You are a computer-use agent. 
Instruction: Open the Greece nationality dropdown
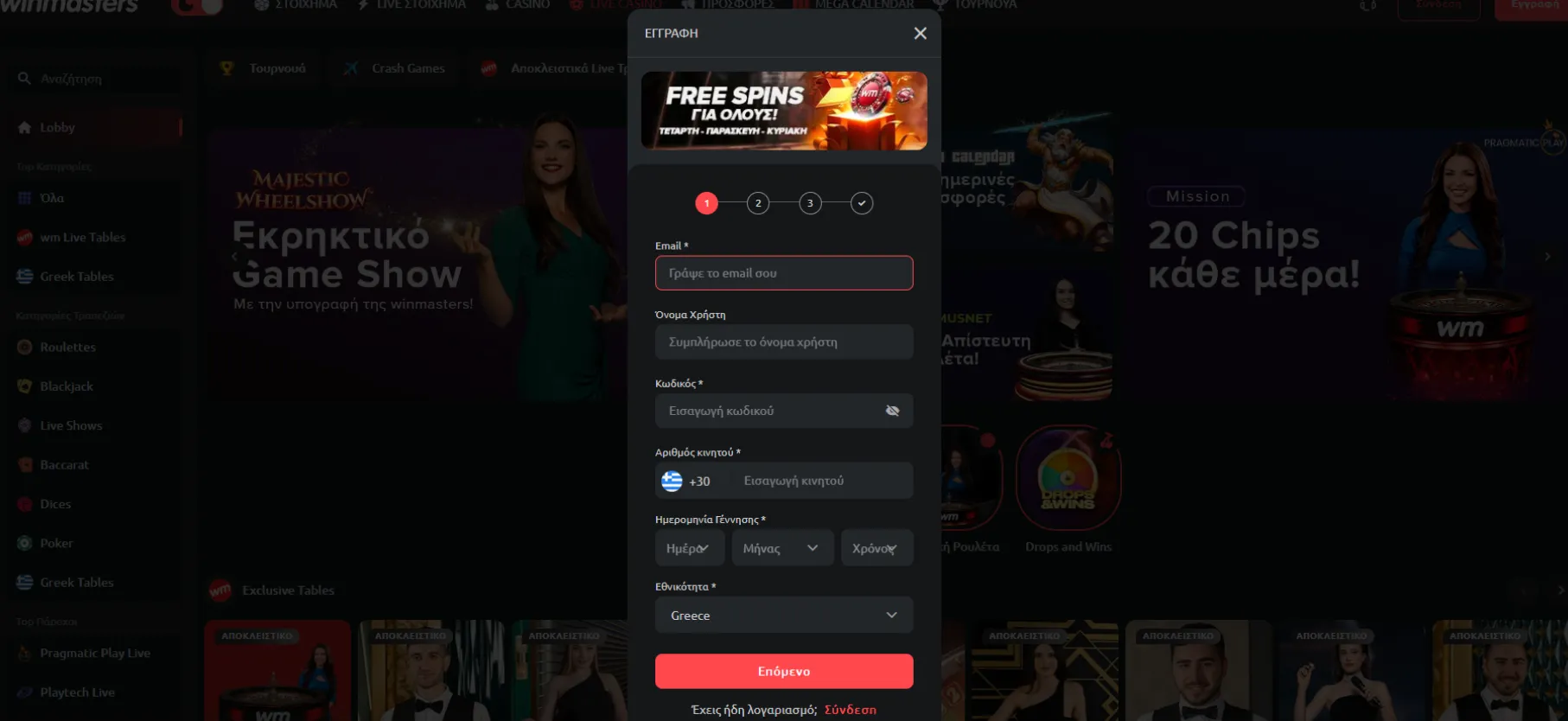coord(784,615)
